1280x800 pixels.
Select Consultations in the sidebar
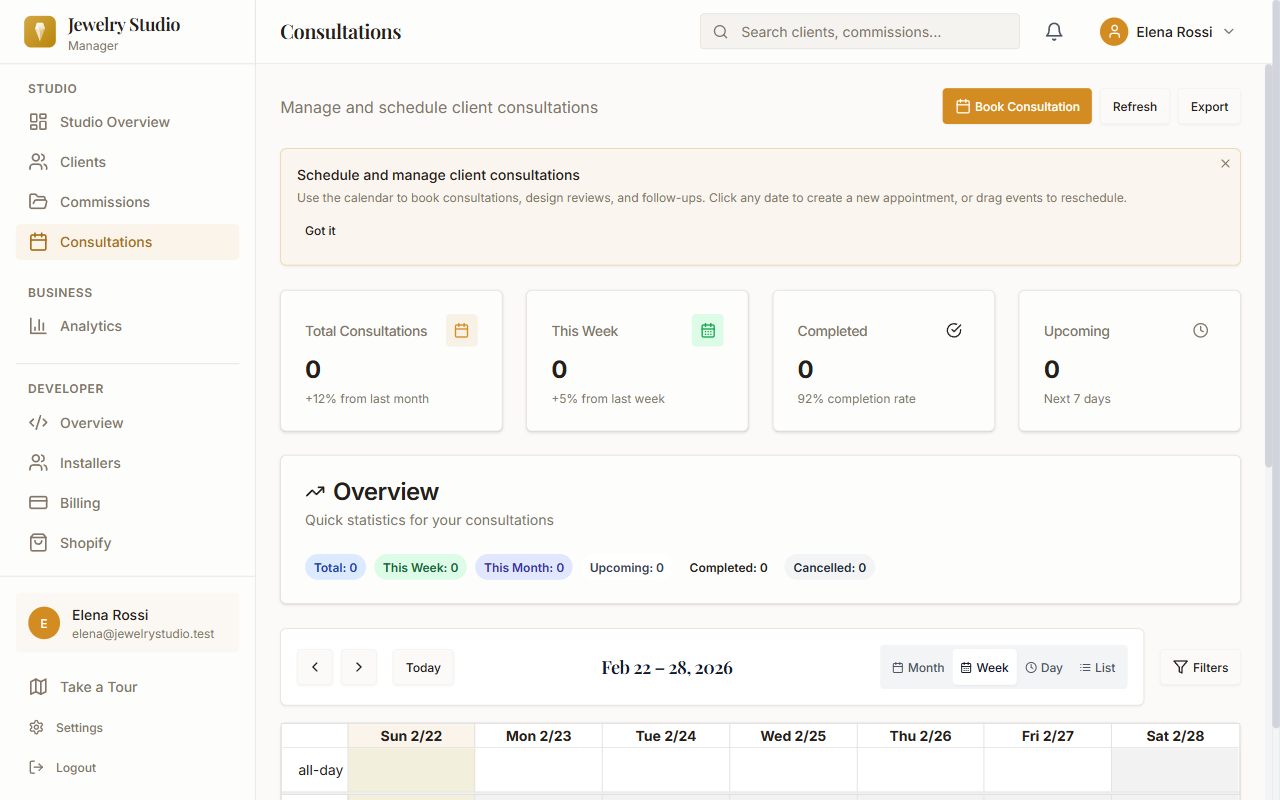105,241
